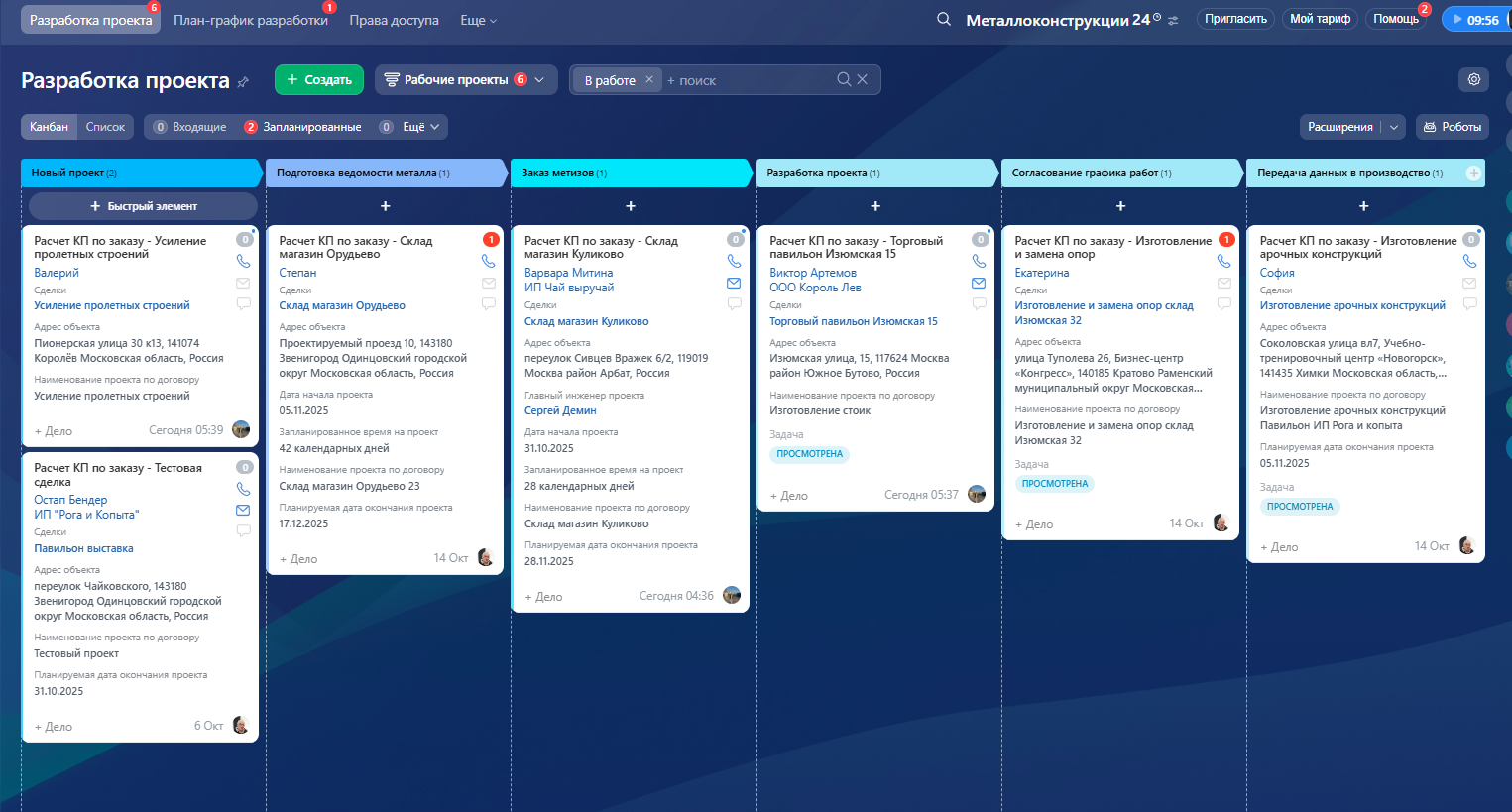This screenshot has height=812, width=1512.
Task: Add item plus in Согласование графика работ column
Action: coord(1120,206)
